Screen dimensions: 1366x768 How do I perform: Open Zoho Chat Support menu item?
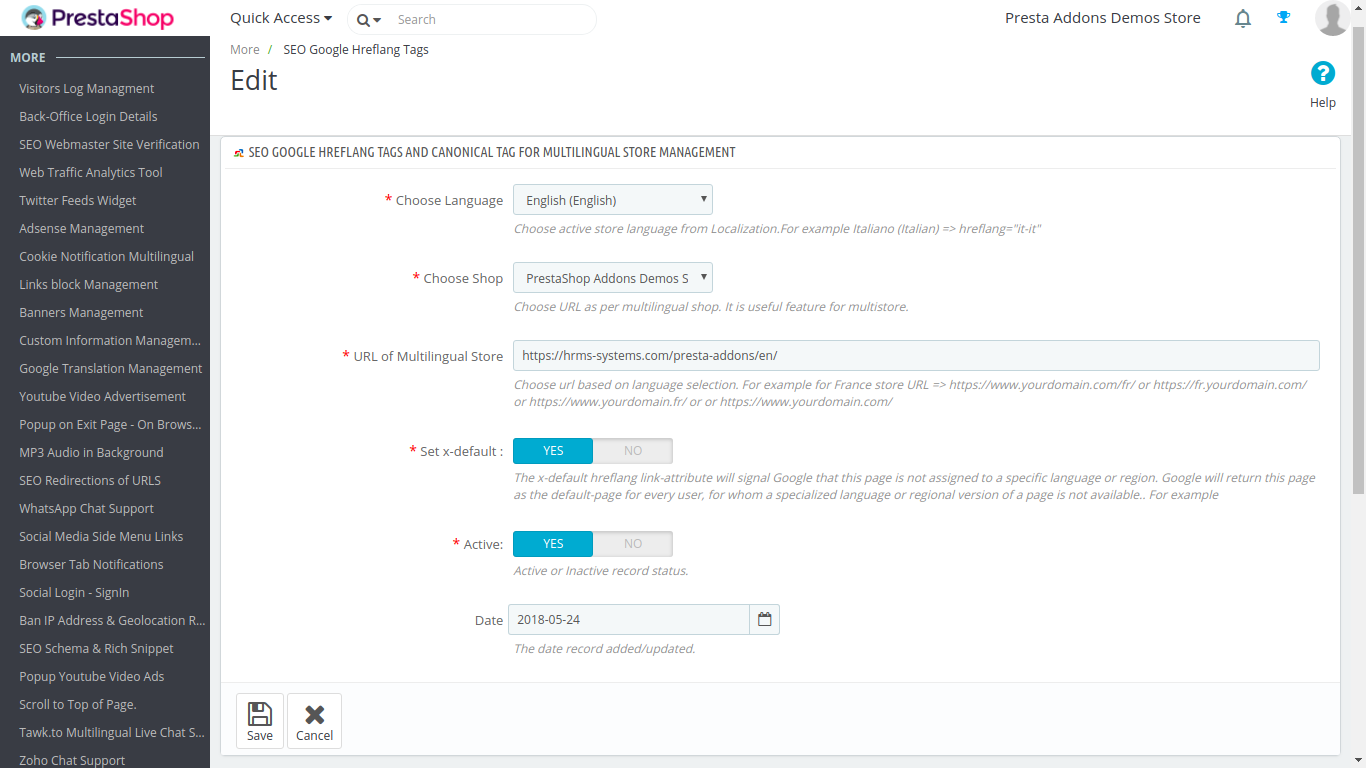(72, 760)
